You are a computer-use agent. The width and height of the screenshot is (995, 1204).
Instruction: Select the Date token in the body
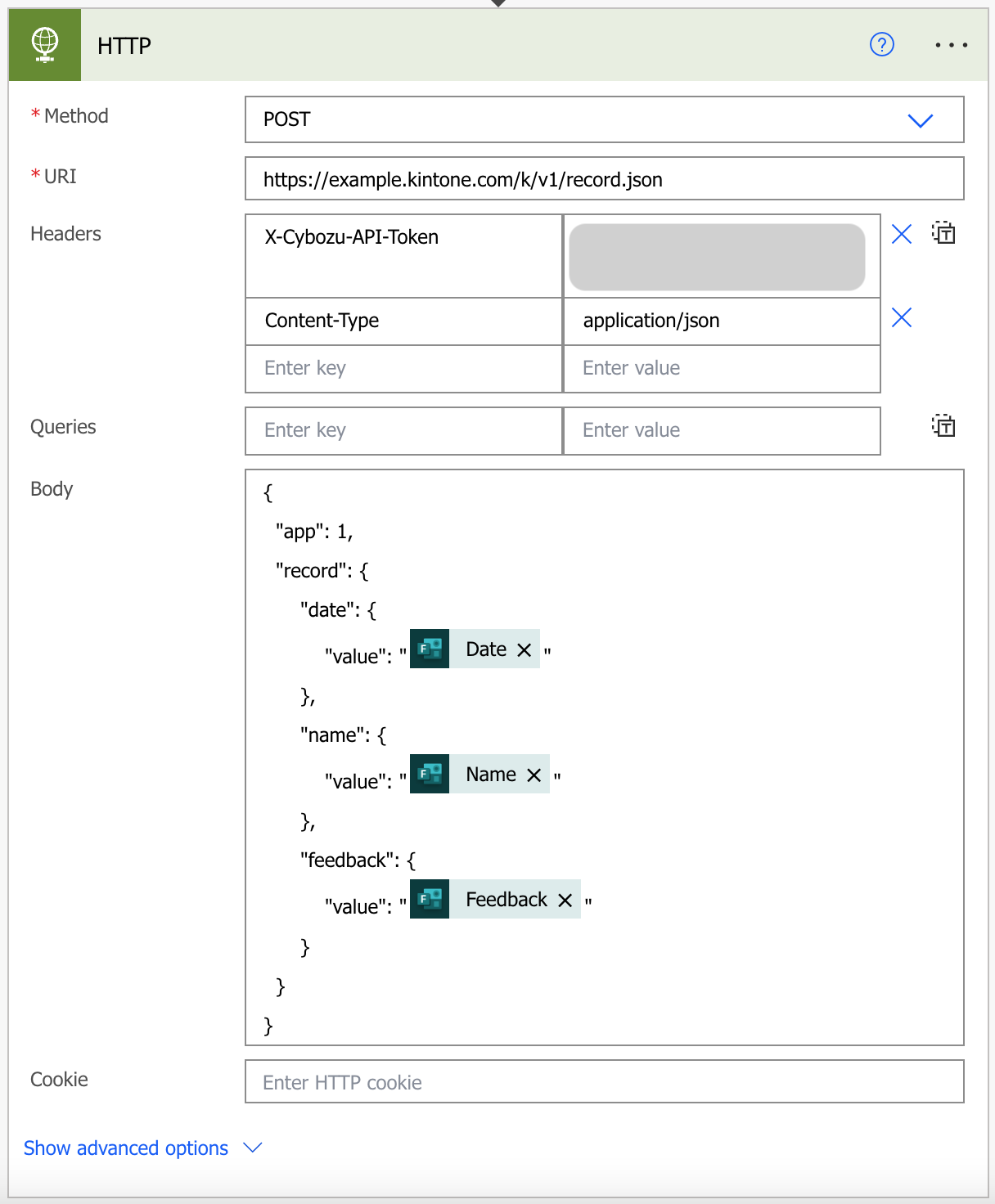tap(475, 649)
